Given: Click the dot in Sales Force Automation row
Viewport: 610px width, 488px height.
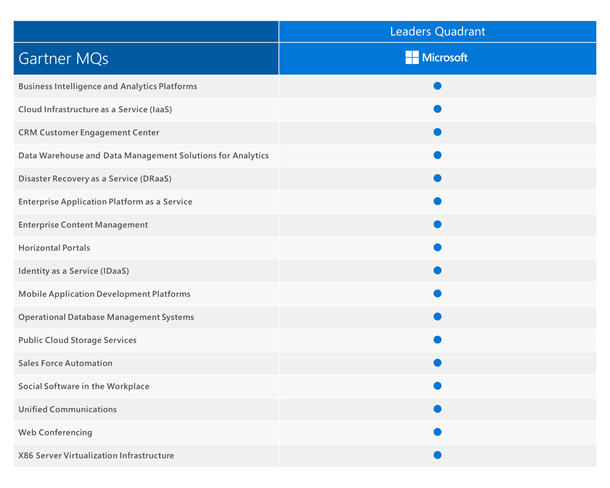Looking at the screenshot, I should [437, 363].
